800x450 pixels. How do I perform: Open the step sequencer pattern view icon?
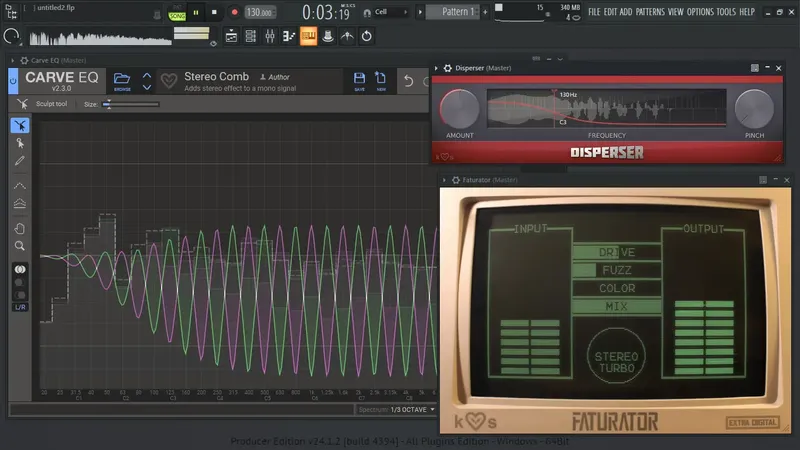click(x=289, y=36)
